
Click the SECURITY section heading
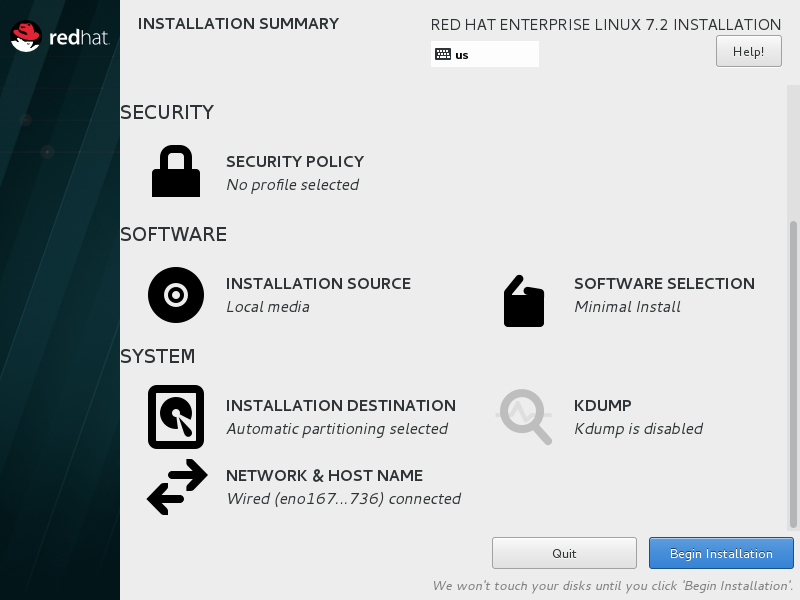(x=167, y=112)
